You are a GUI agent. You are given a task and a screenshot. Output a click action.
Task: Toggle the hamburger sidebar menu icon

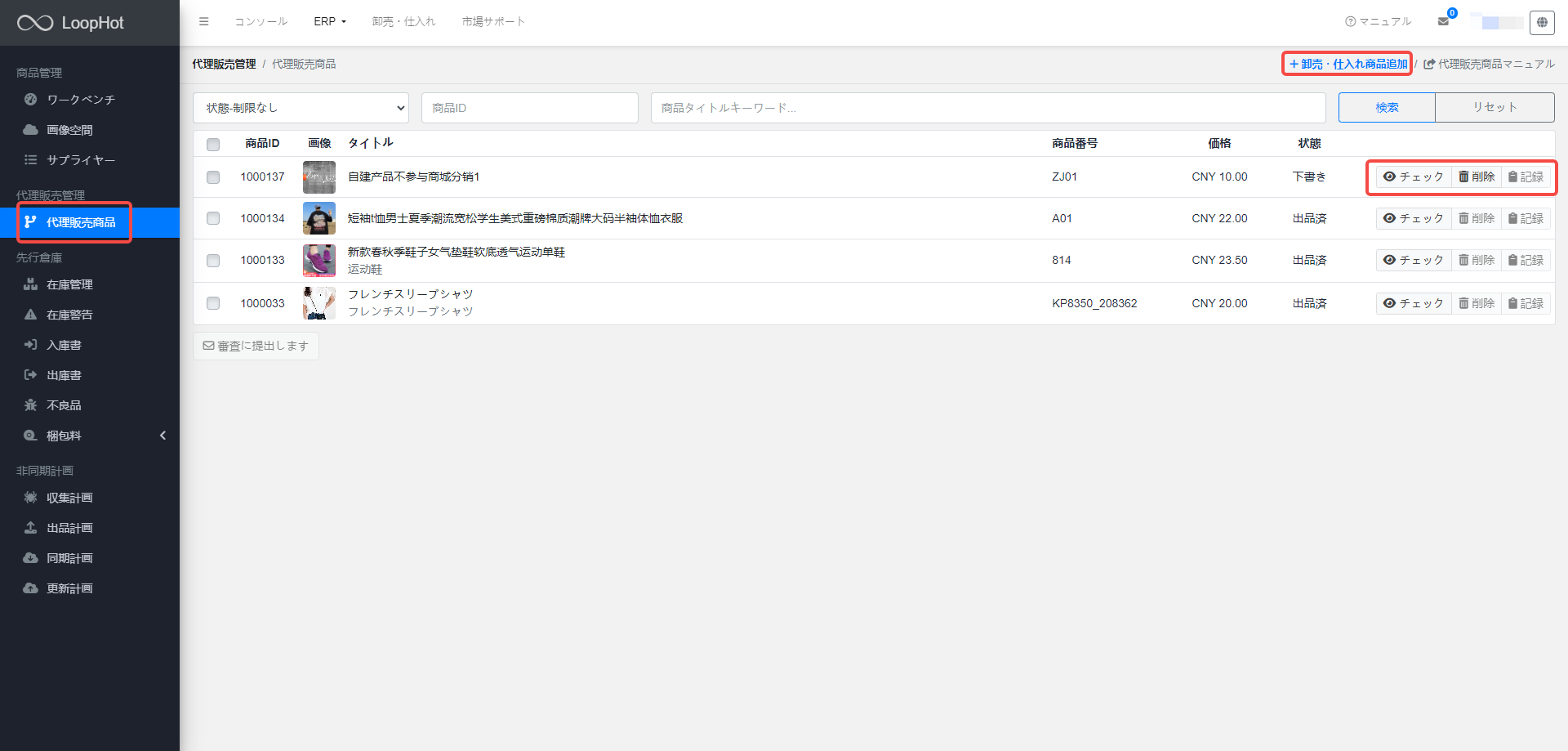[x=204, y=21]
